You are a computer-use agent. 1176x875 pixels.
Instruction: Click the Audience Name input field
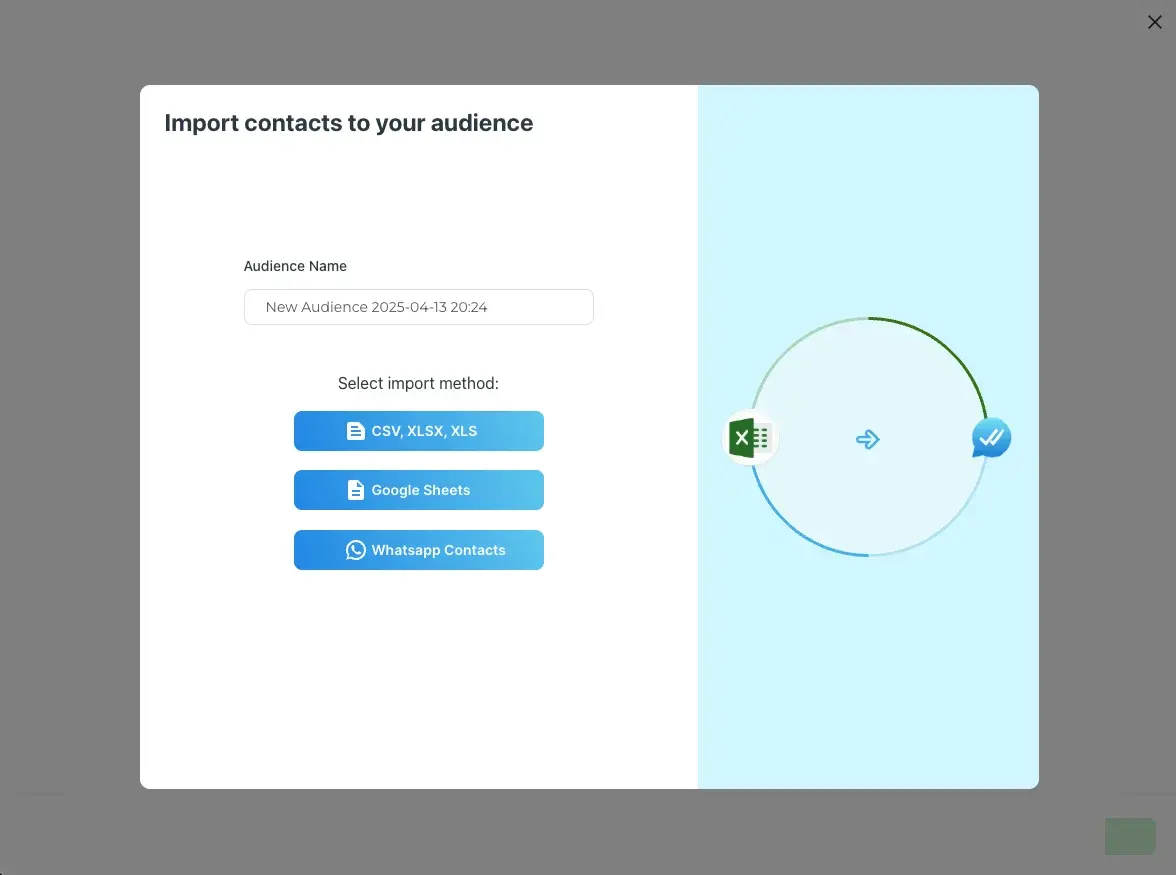418,307
